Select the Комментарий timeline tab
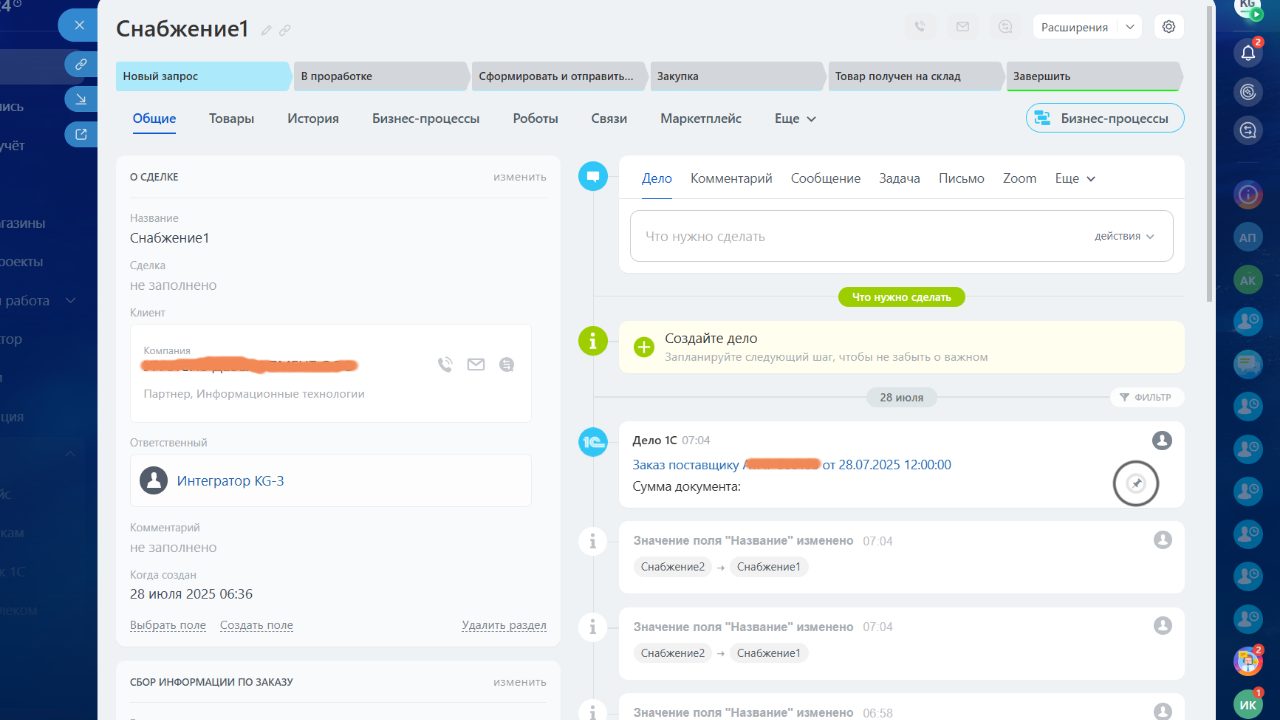The width and height of the screenshot is (1280, 720). 731,178
